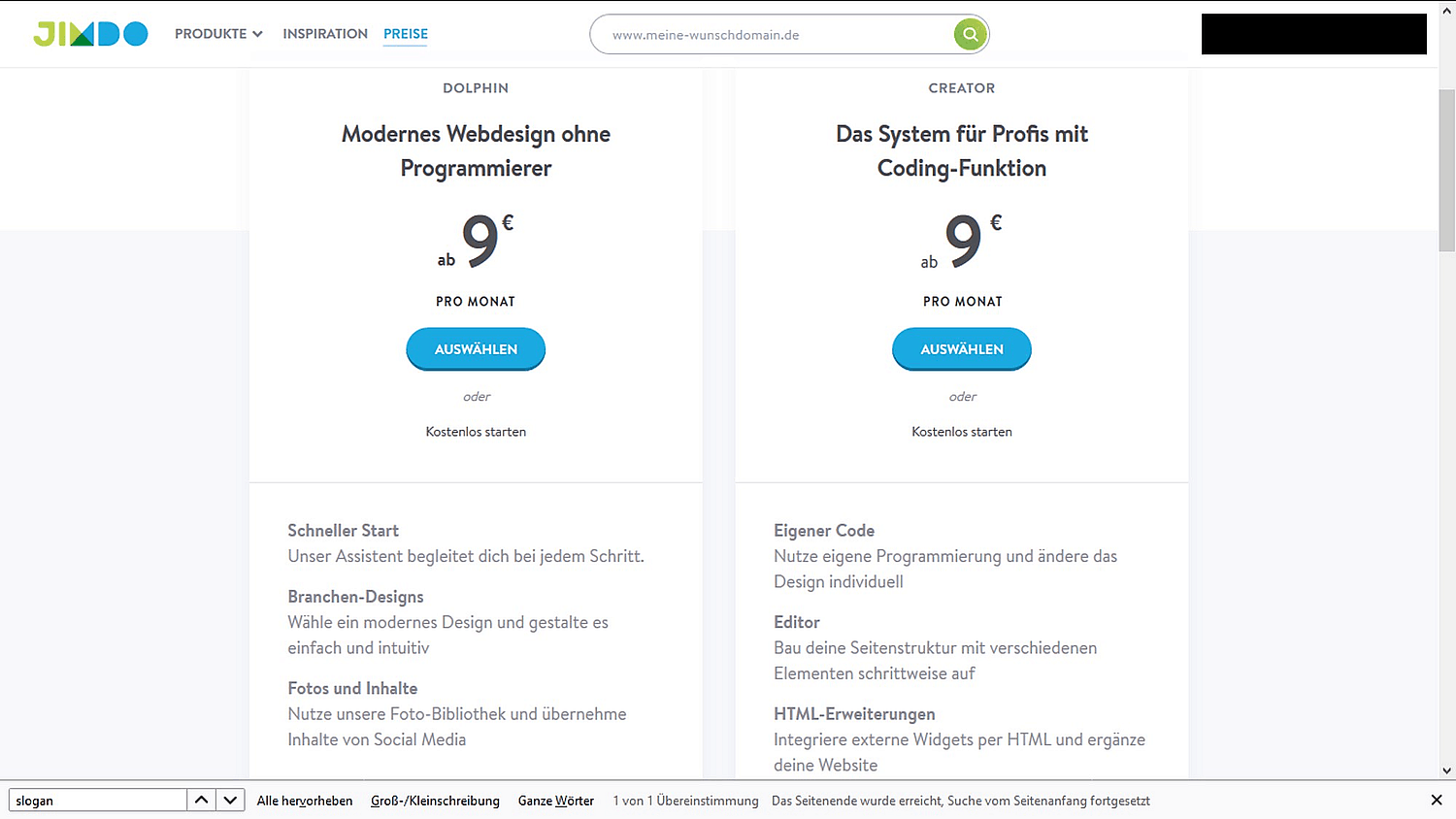Go to previous find match arrow

(x=201, y=801)
